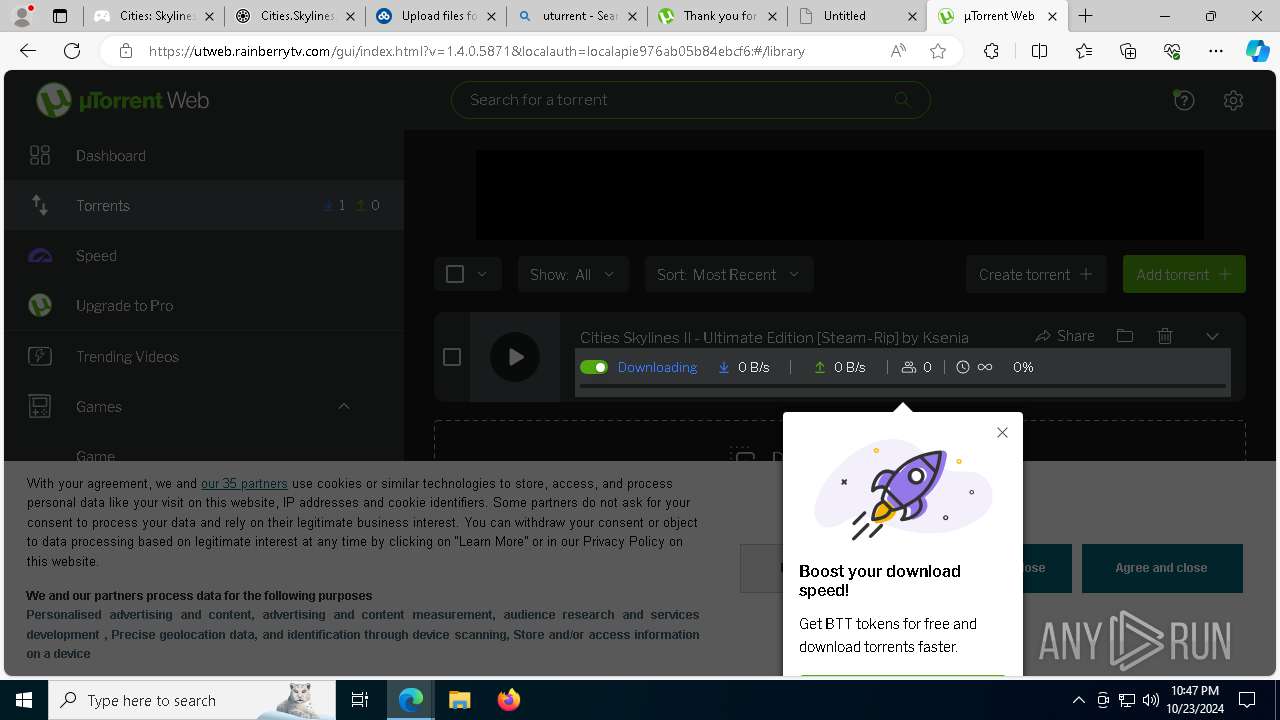
Task: Open the µTorrent settings gear
Action: click(x=1233, y=100)
